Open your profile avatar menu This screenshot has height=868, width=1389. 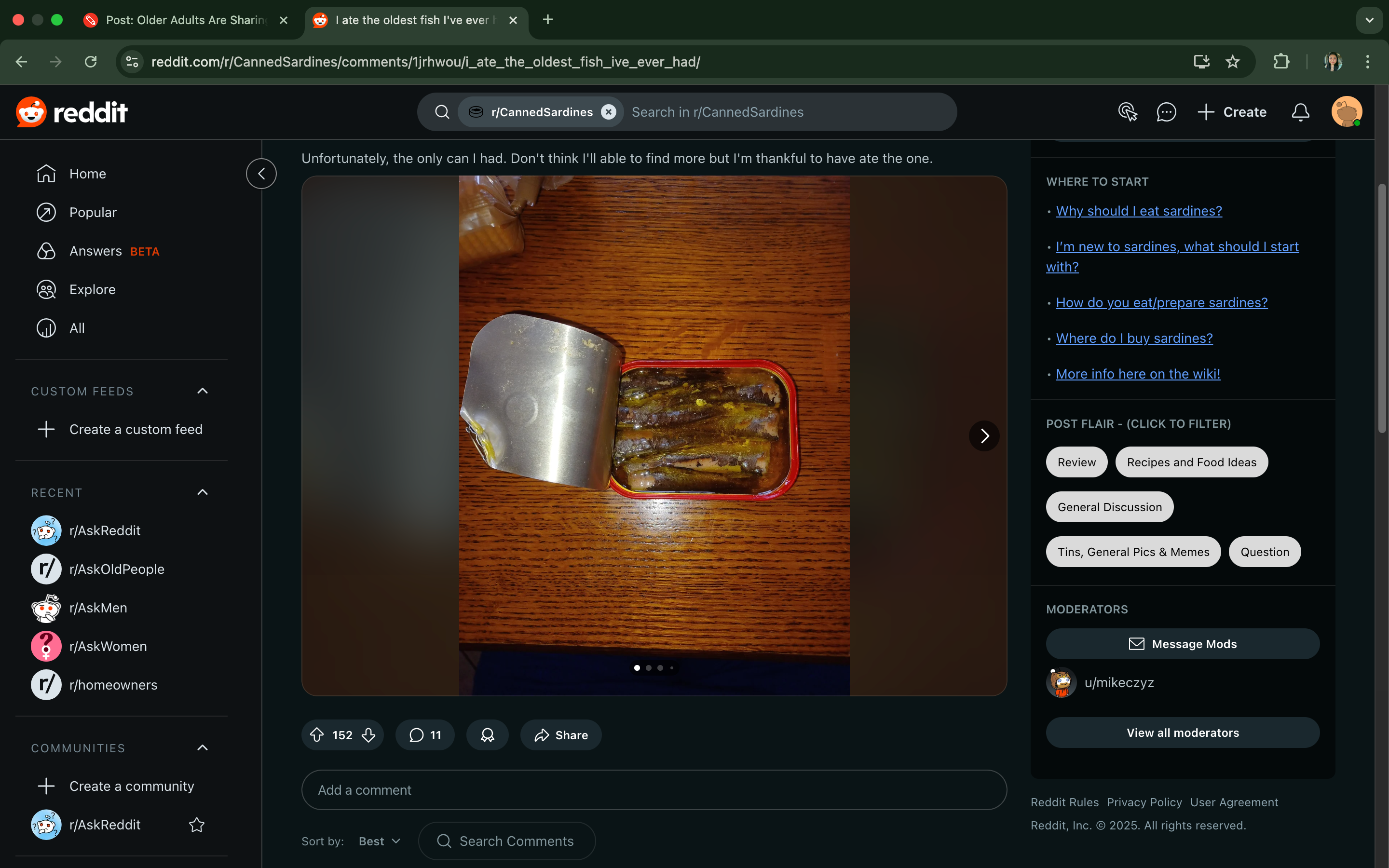coord(1346,111)
